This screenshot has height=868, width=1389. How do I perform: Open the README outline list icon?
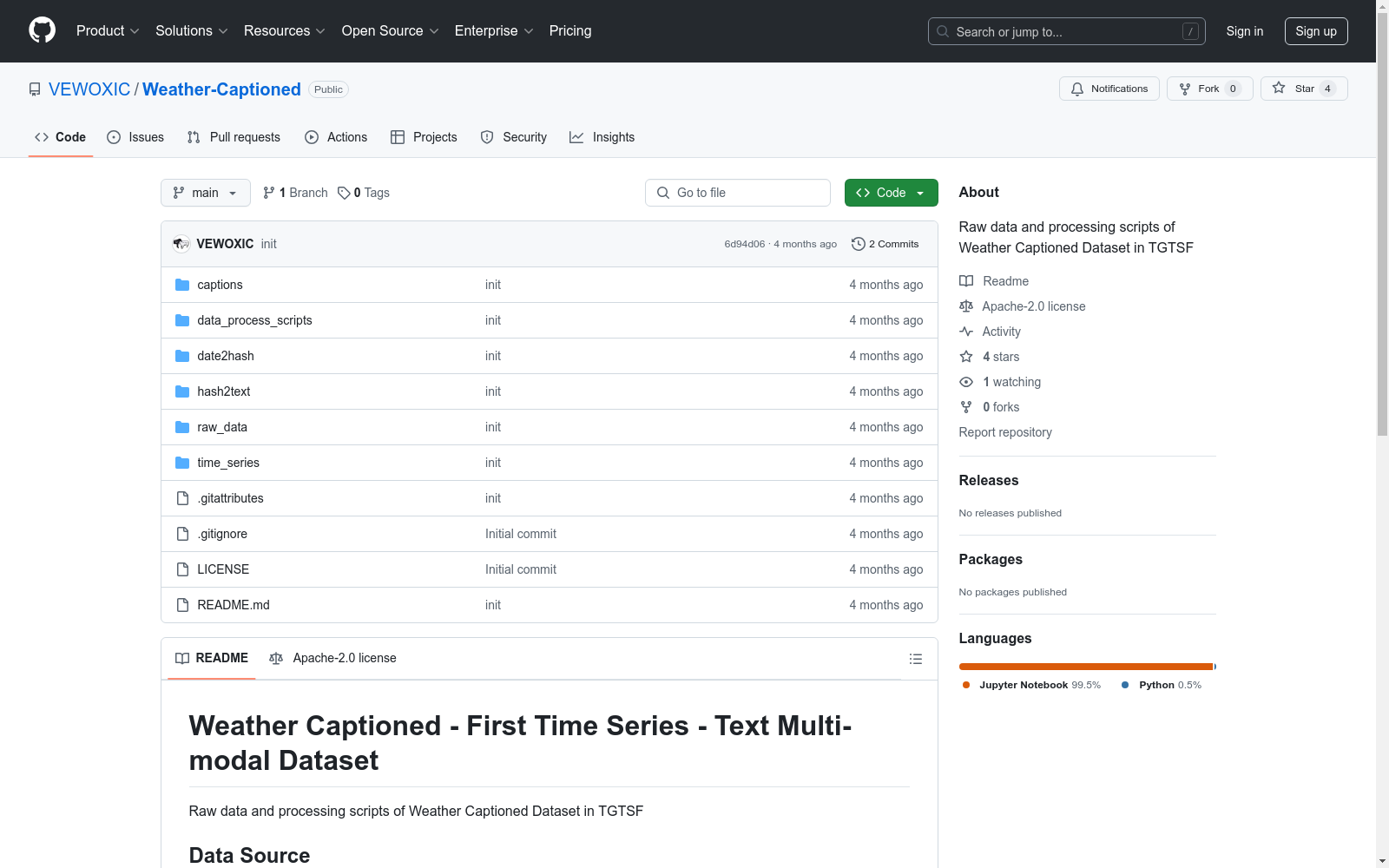pos(915,659)
